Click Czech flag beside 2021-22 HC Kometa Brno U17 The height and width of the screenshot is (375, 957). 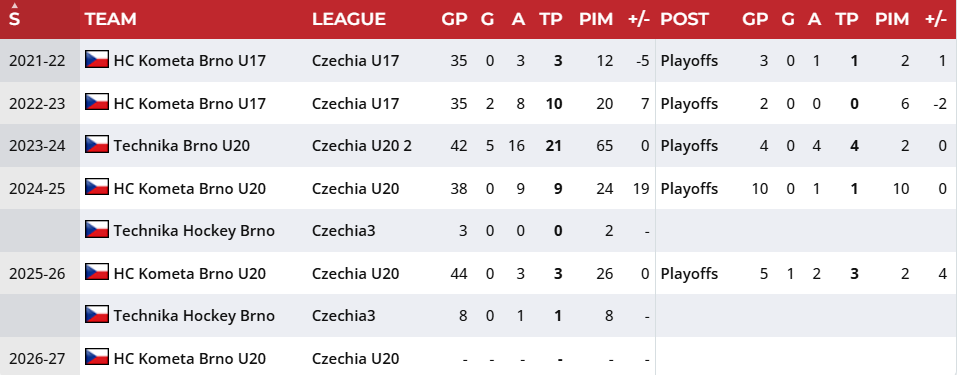click(x=96, y=60)
